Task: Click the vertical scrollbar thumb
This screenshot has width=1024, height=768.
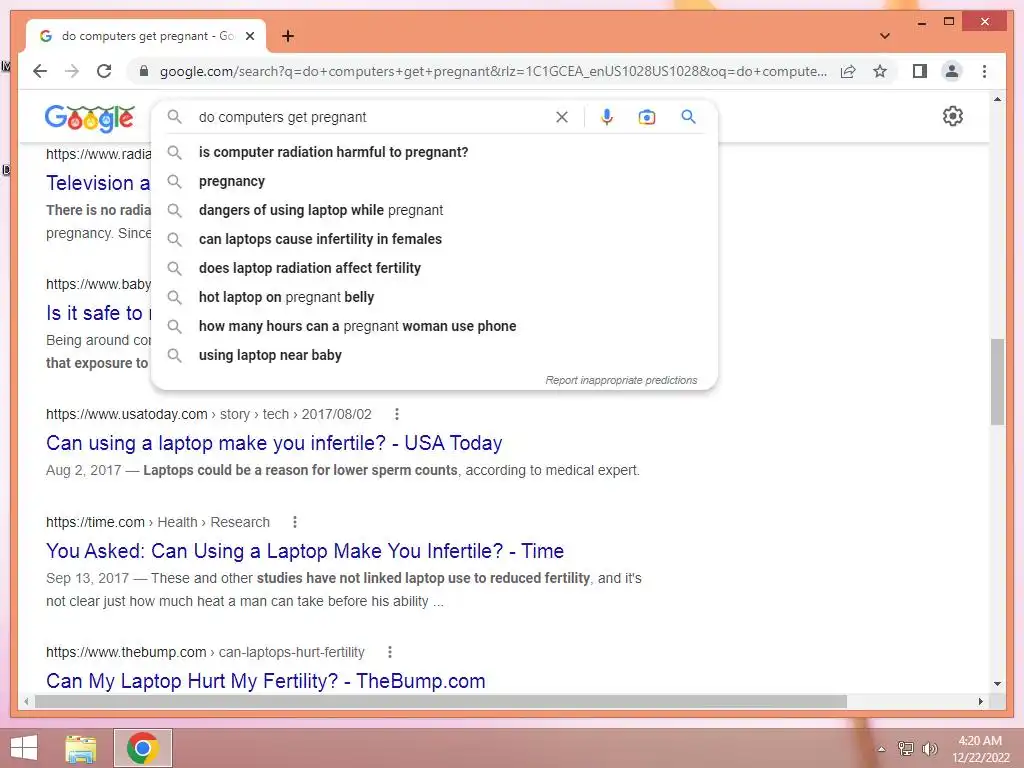Action: (x=997, y=381)
